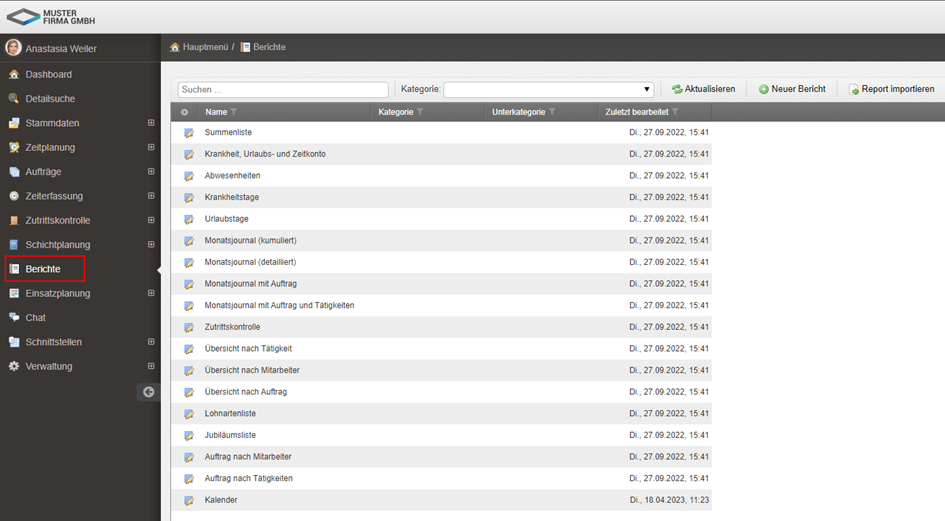Click the Unterkategorie column filter icon
This screenshot has height=521, width=945.
click(552, 112)
